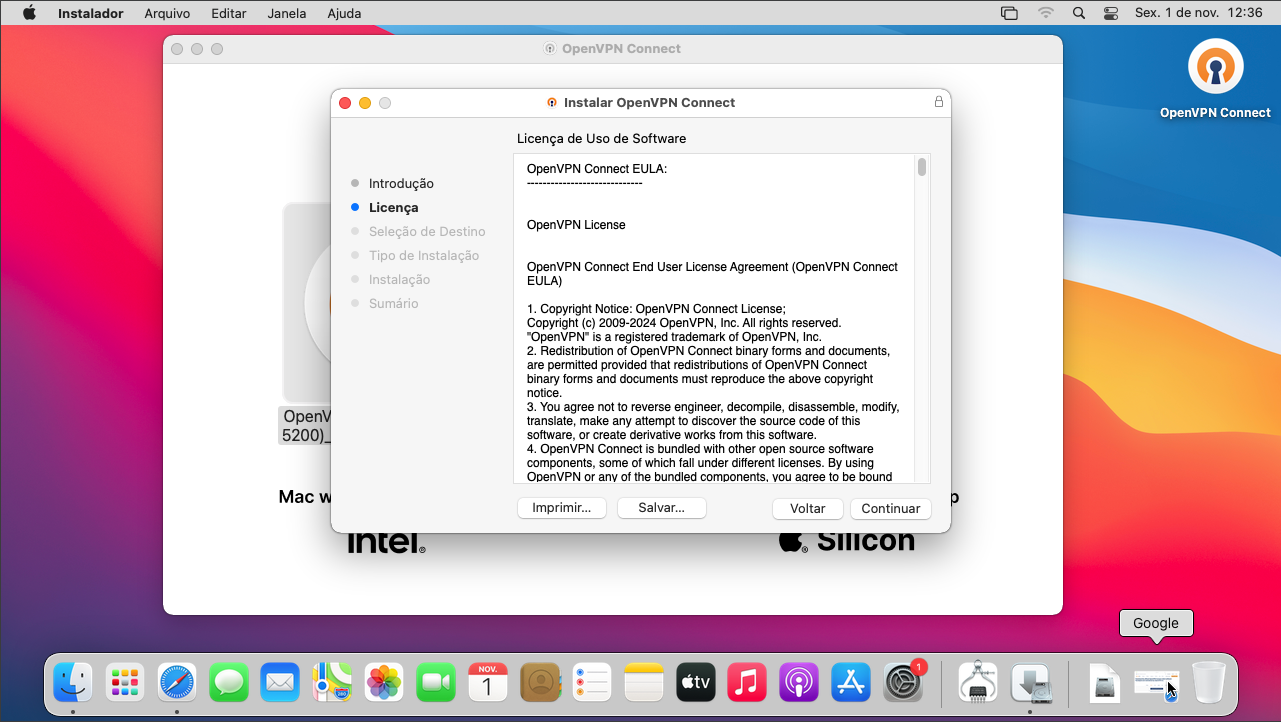The height and width of the screenshot is (722, 1281).
Task: Open Launchpad from the Dock
Action: click(x=125, y=682)
